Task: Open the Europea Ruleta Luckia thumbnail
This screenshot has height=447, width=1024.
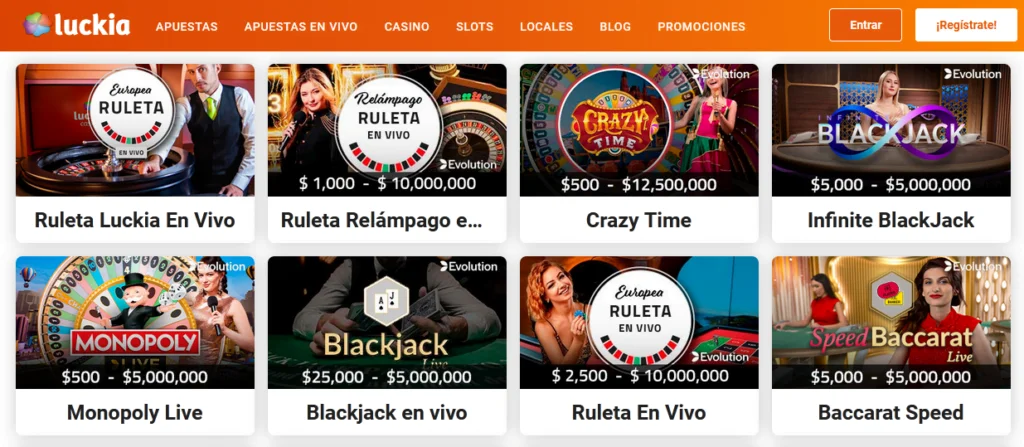Action: click(135, 130)
